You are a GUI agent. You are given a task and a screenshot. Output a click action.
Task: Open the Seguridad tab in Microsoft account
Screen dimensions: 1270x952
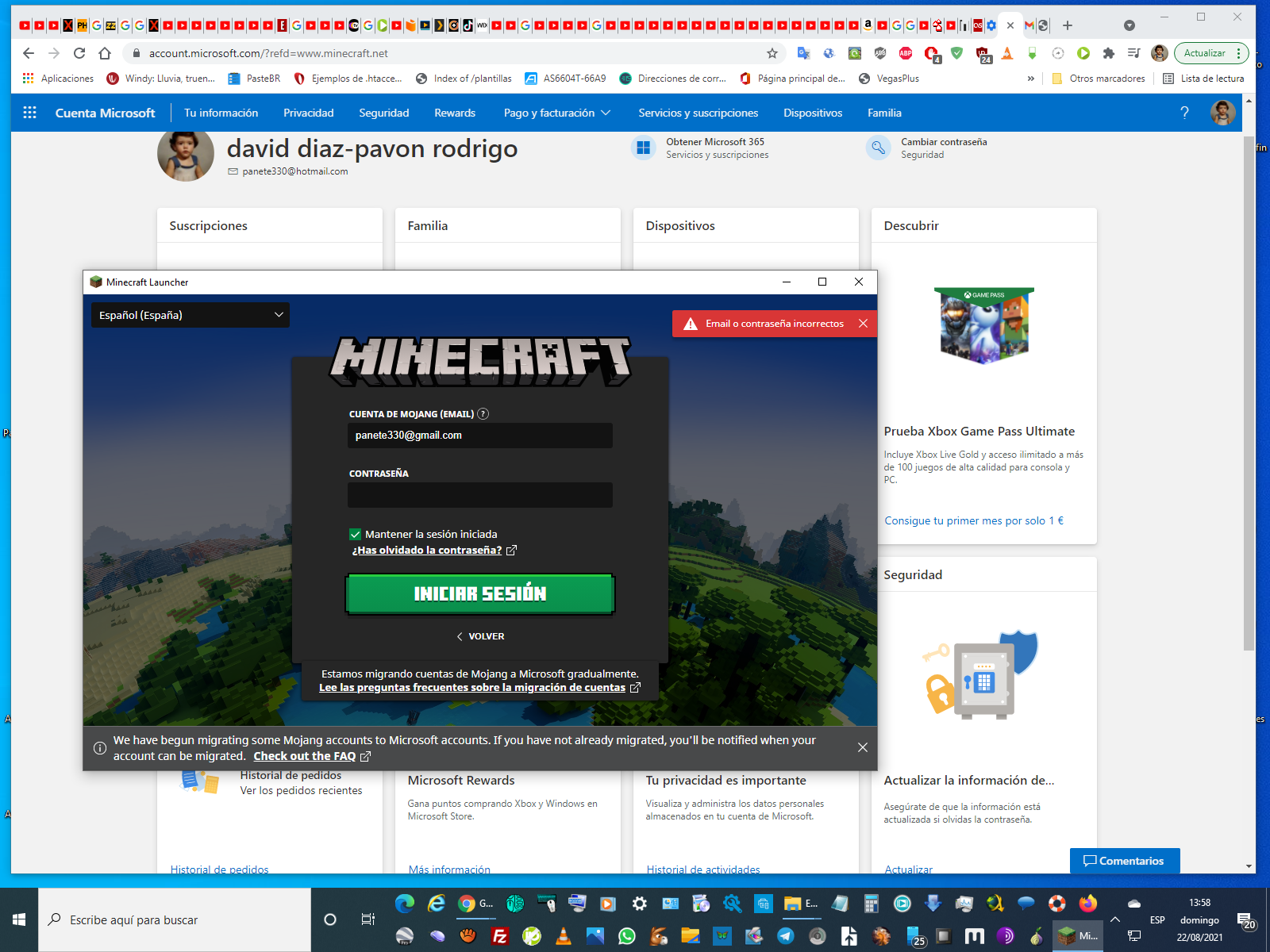383,113
